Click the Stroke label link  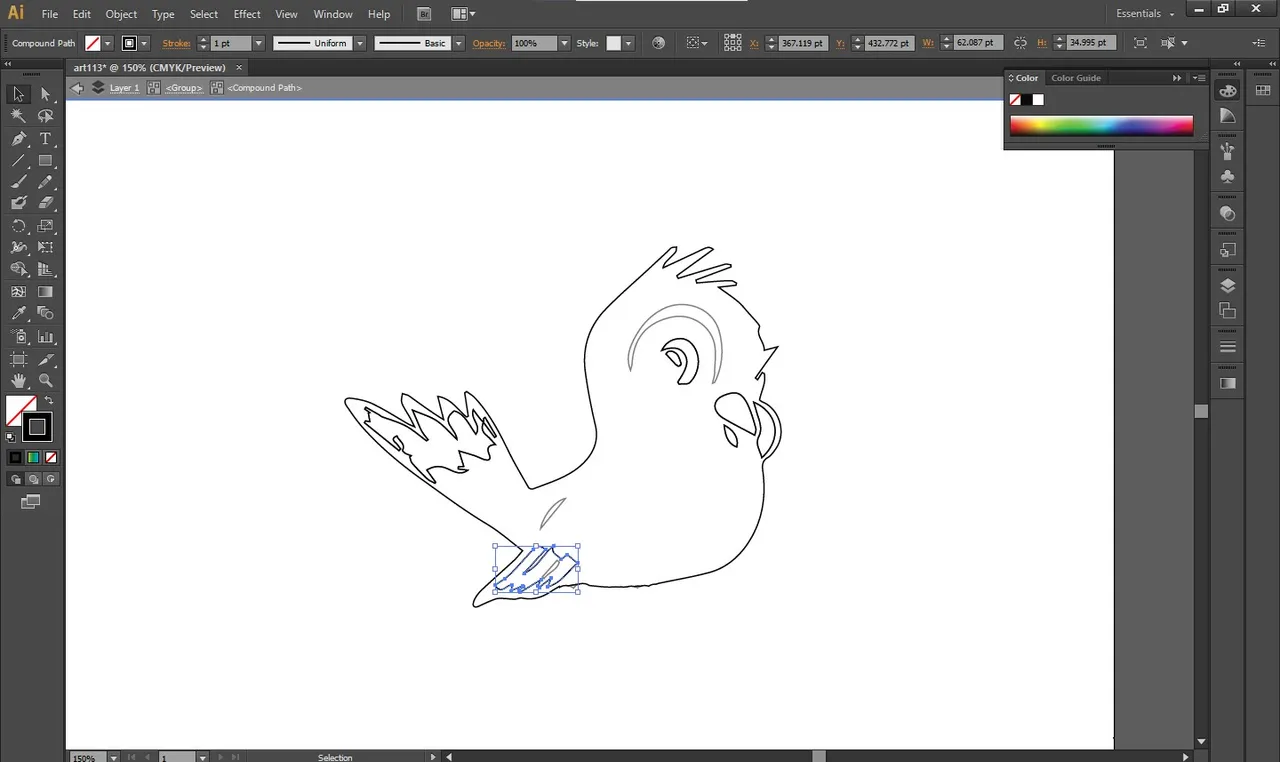pos(176,43)
